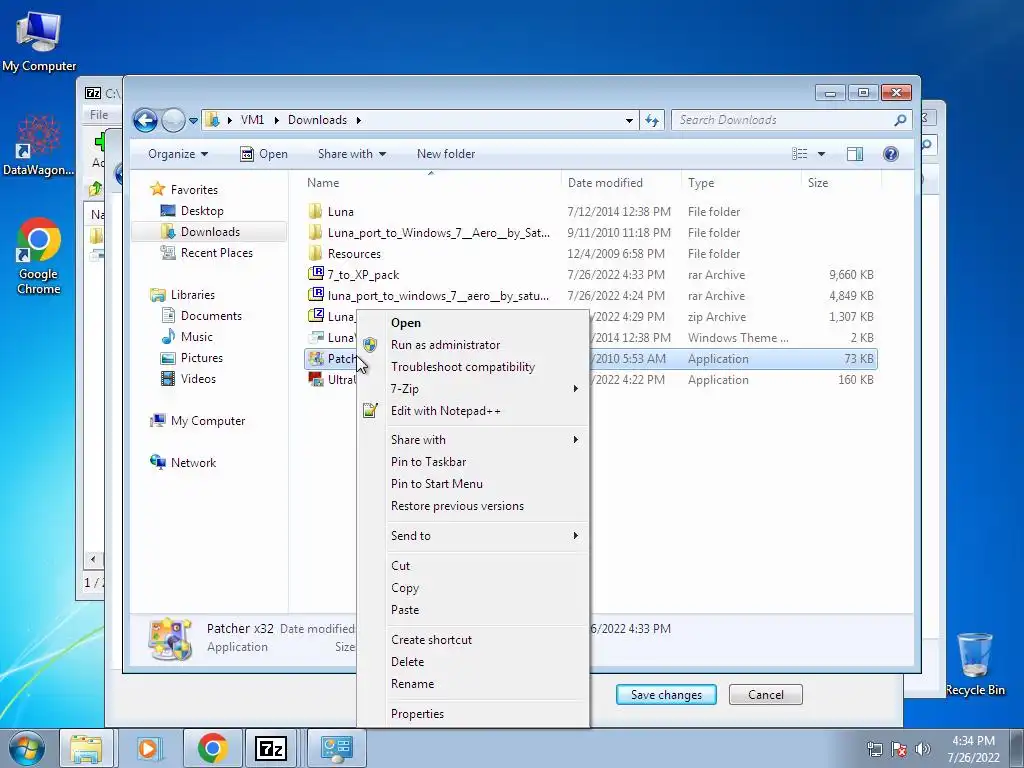Sort by the Type column header
1024x768 pixels.
pyautogui.click(x=701, y=183)
